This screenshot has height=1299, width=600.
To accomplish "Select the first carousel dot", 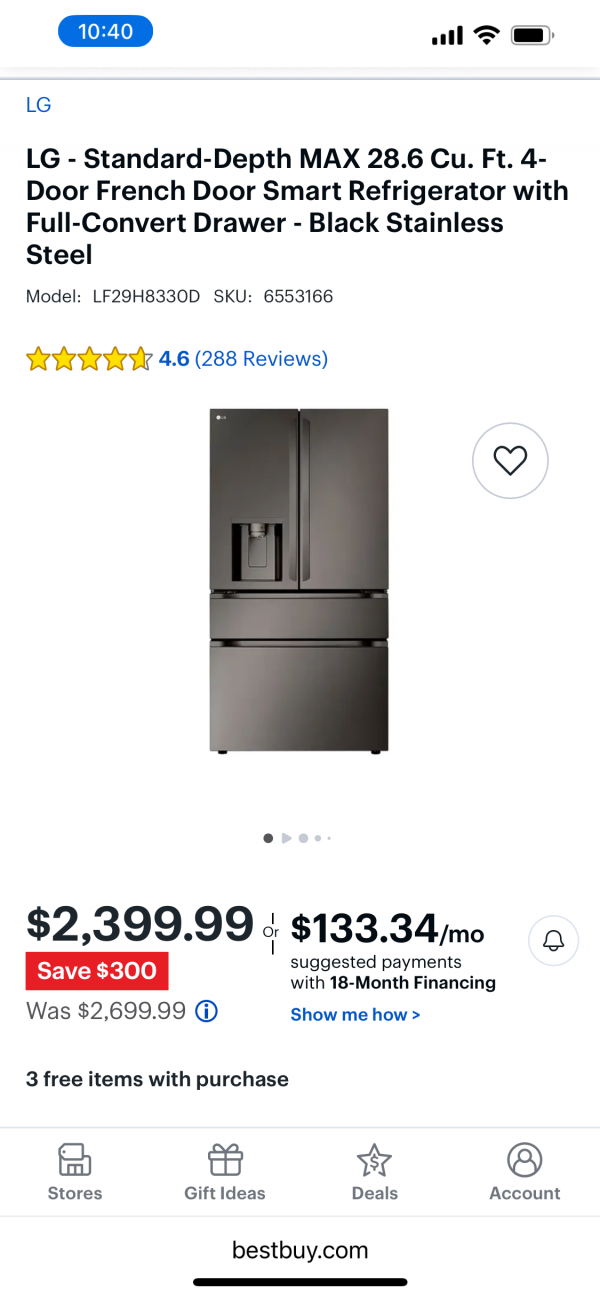I will [268, 838].
